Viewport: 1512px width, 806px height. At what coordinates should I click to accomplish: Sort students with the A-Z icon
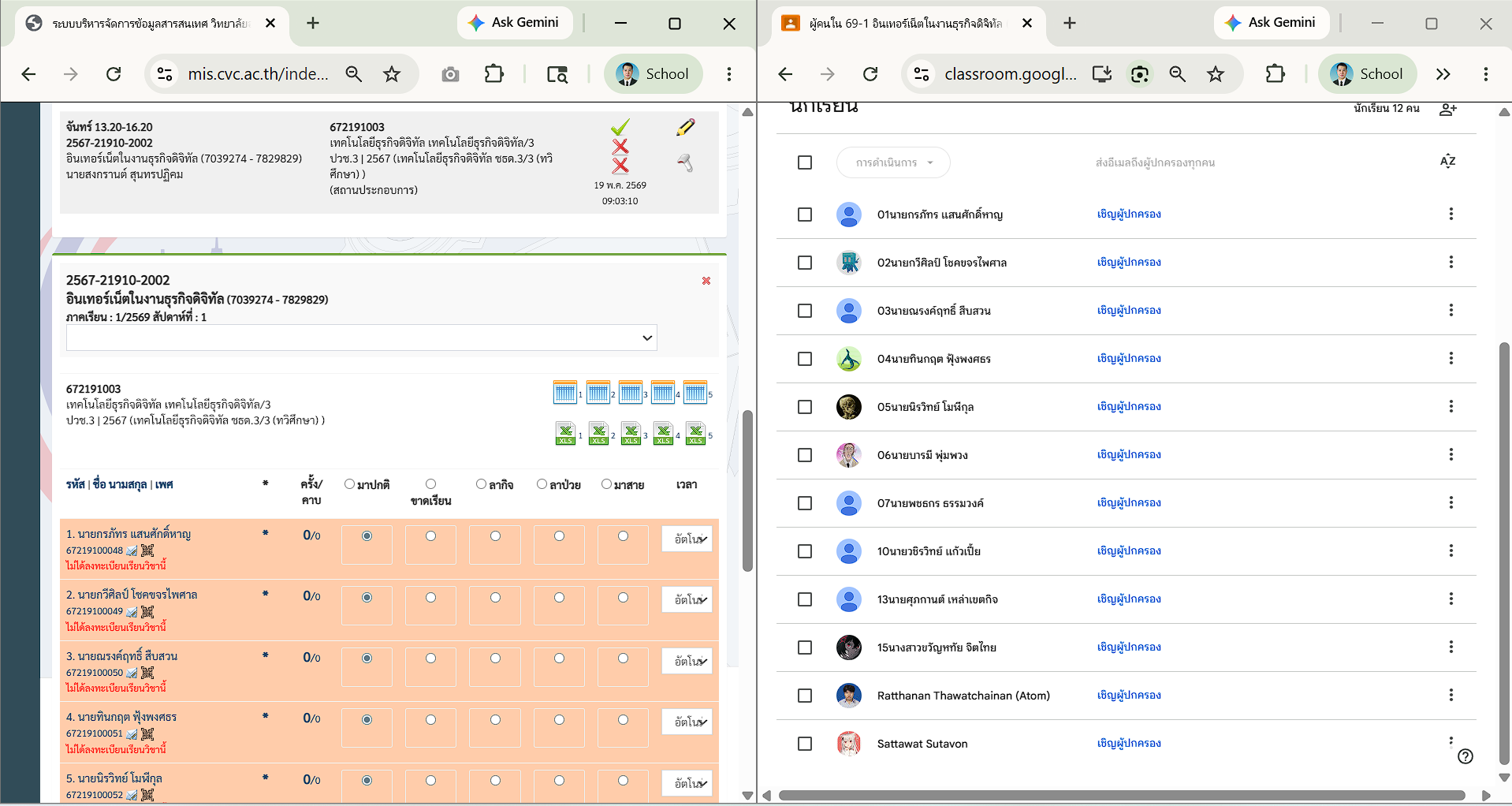(x=1448, y=162)
